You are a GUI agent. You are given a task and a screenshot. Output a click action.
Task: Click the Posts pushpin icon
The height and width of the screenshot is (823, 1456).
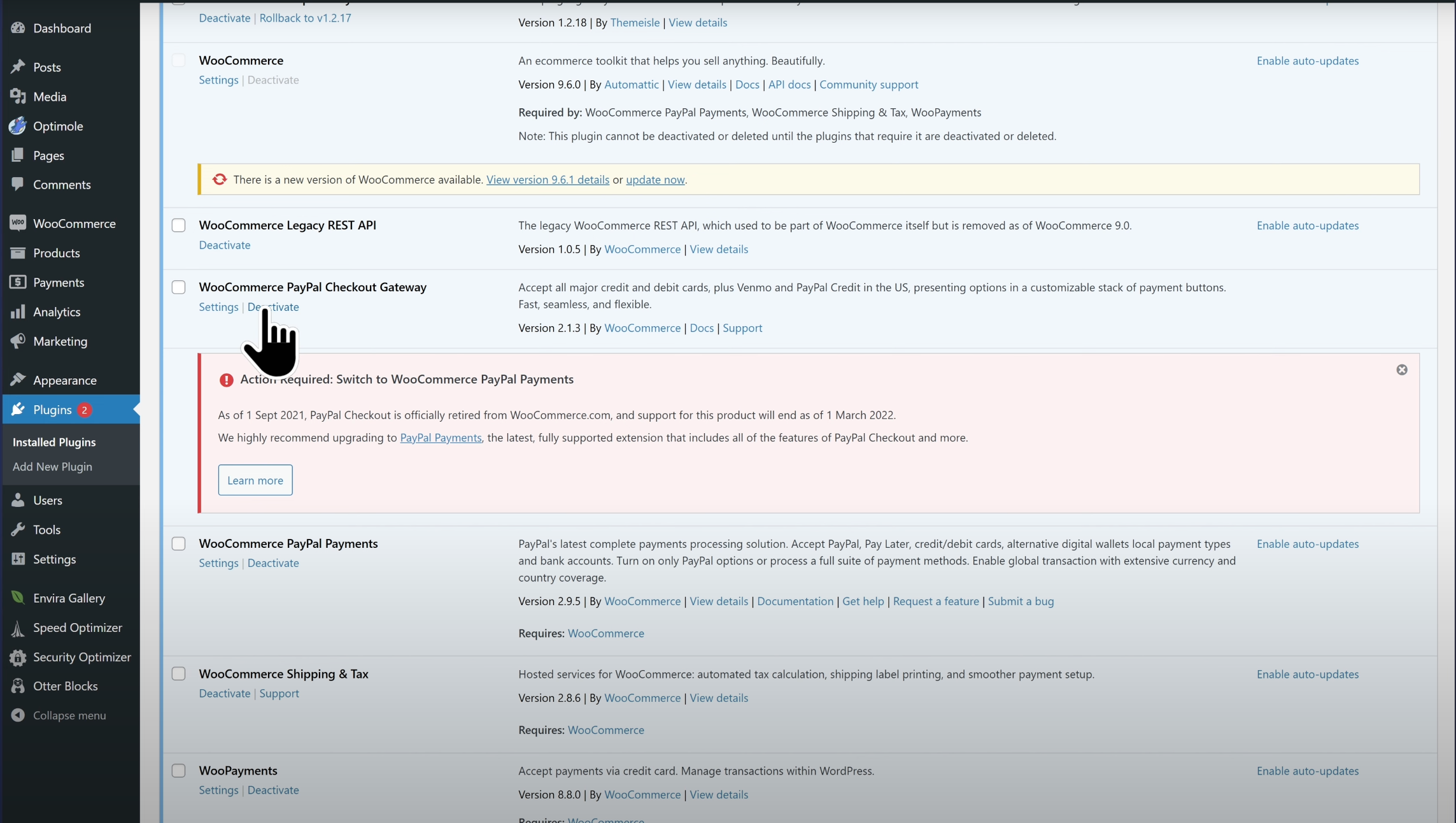pos(18,67)
